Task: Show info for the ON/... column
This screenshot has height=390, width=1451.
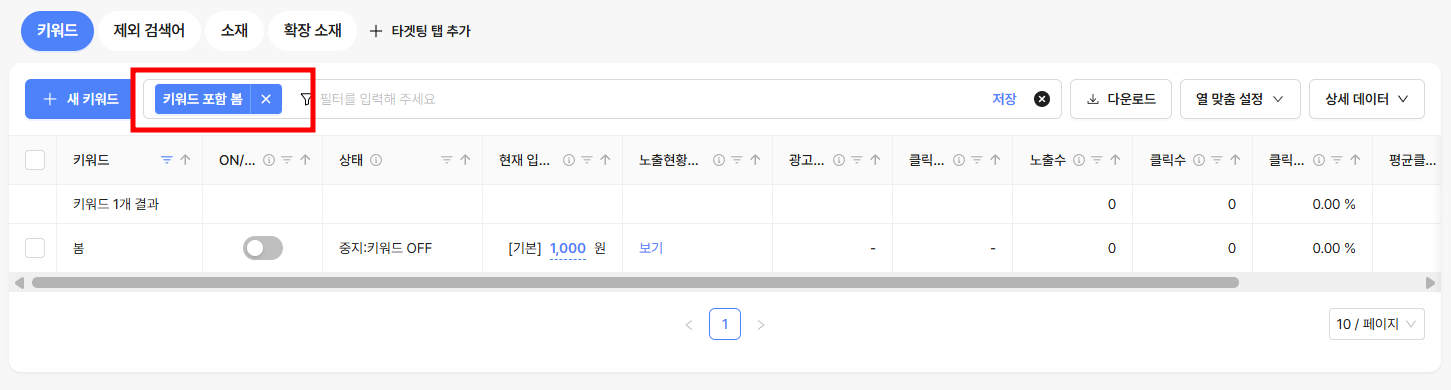Action: [268, 160]
